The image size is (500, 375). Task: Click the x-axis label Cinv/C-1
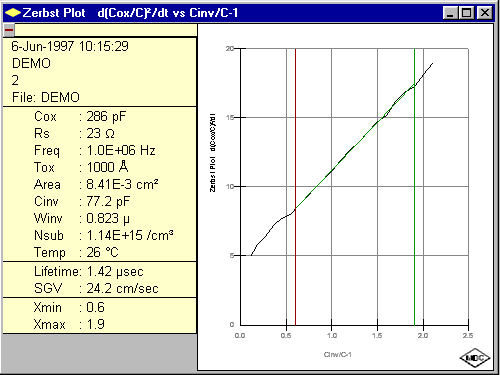pyautogui.click(x=337, y=354)
